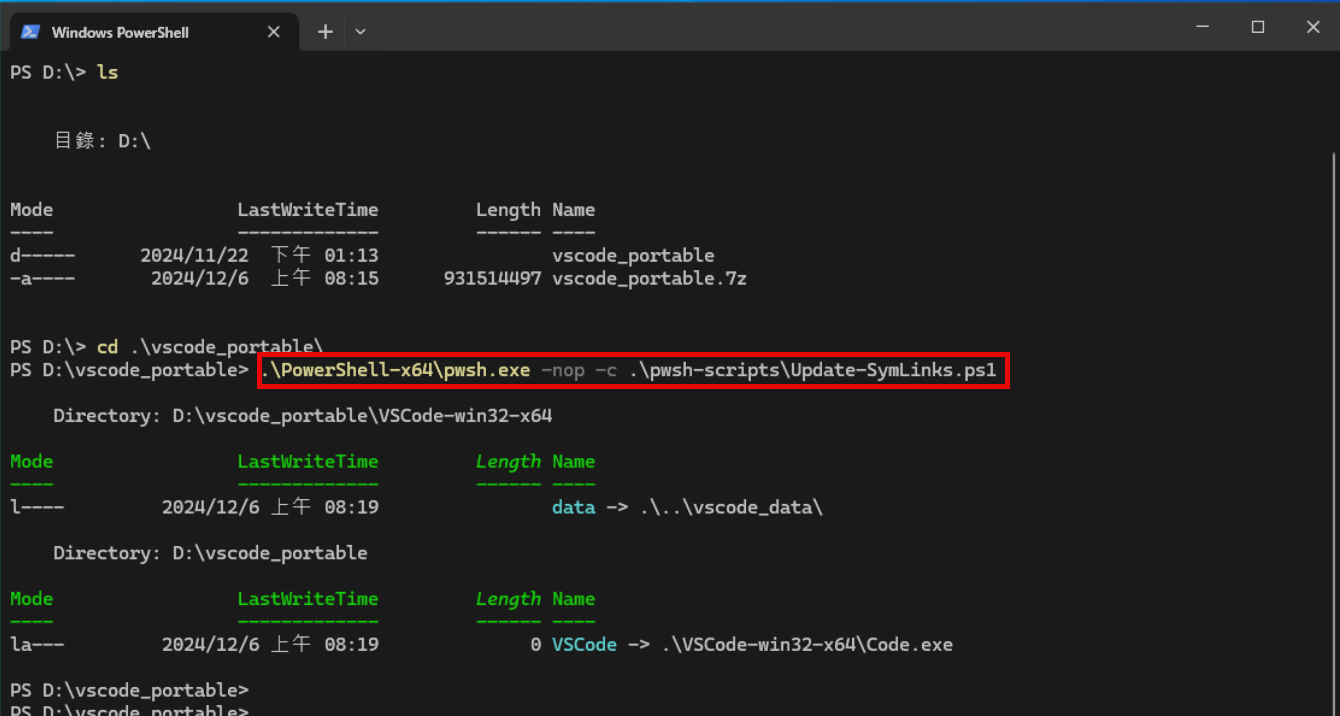1340x716 pixels.
Task: Click the Name column header
Action: click(x=573, y=209)
